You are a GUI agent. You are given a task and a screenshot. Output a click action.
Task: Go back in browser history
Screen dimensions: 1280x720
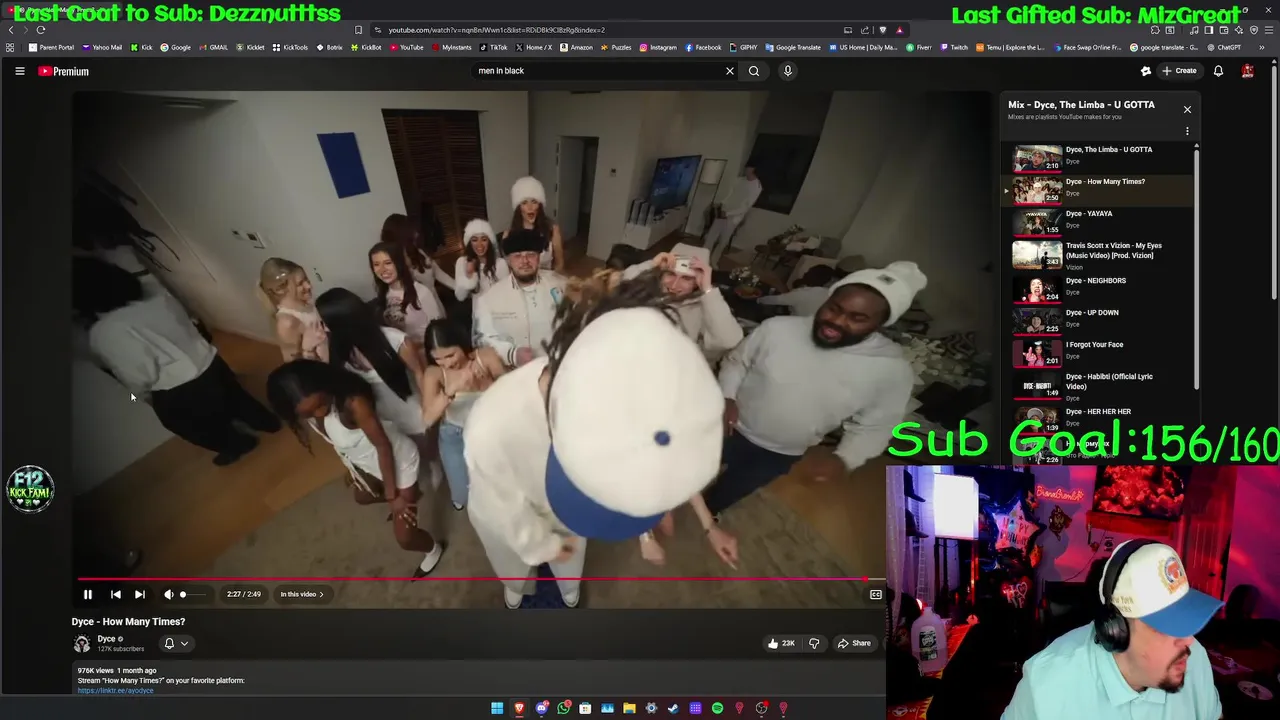11,30
